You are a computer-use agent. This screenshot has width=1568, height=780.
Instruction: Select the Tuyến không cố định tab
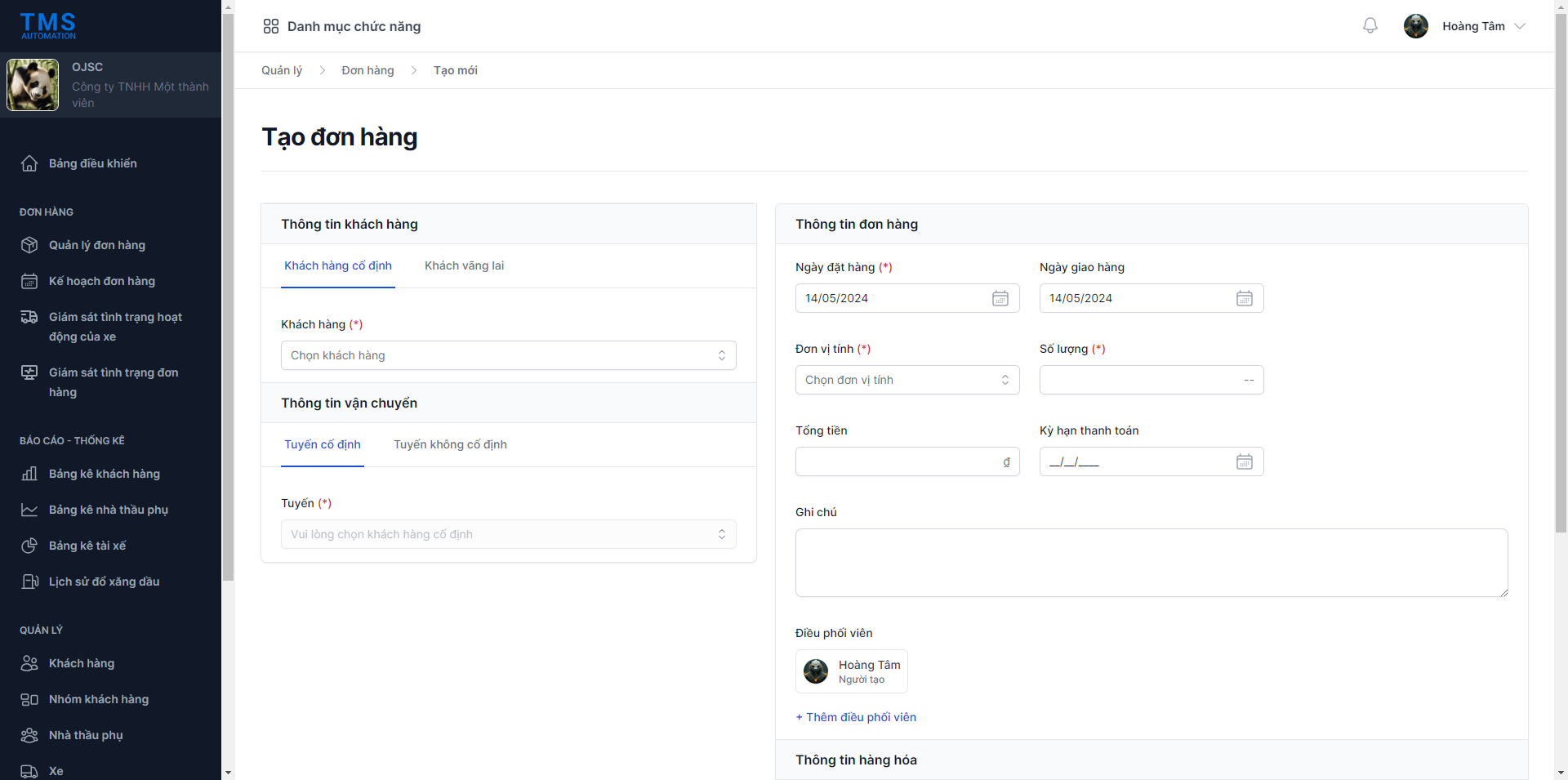pyautogui.click(x=450, y=444)
